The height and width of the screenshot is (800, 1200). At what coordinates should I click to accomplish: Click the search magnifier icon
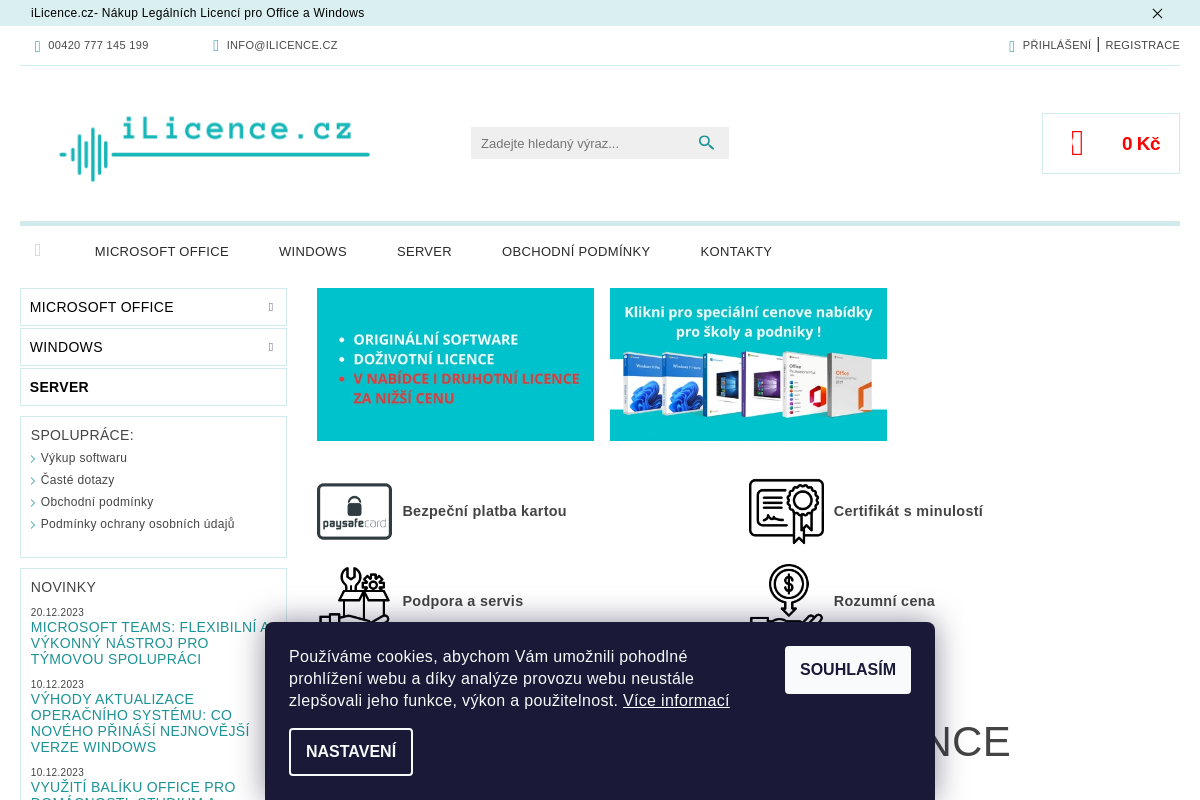(x=706, y=143)
